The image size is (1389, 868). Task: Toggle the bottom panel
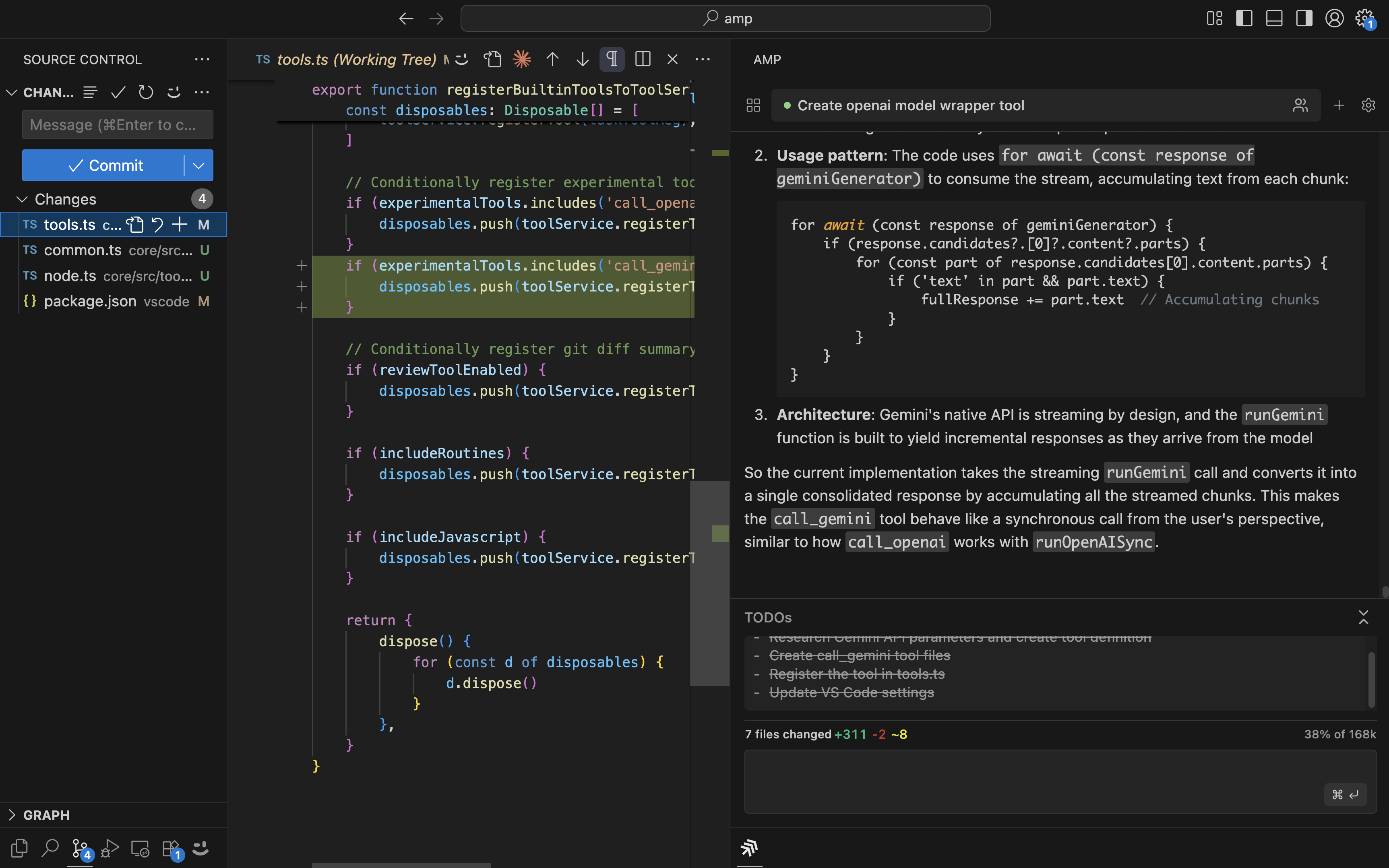tap(1274, 19)
